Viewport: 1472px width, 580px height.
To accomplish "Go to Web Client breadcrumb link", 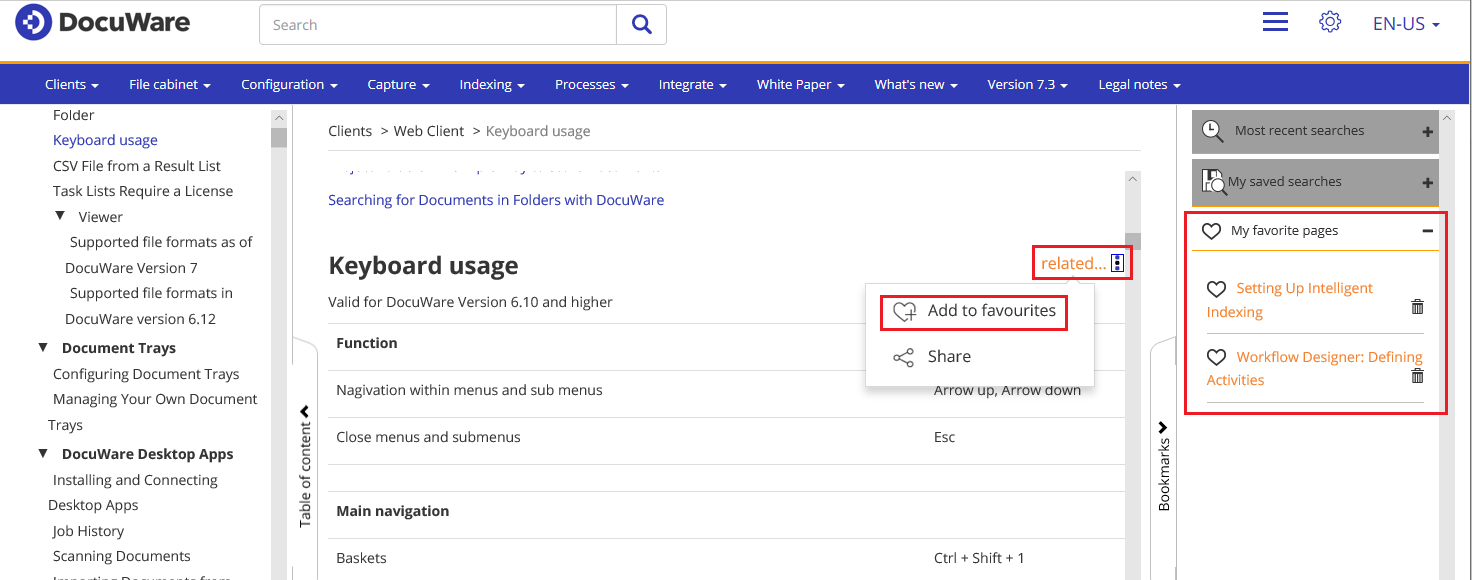I will point(428,131).
